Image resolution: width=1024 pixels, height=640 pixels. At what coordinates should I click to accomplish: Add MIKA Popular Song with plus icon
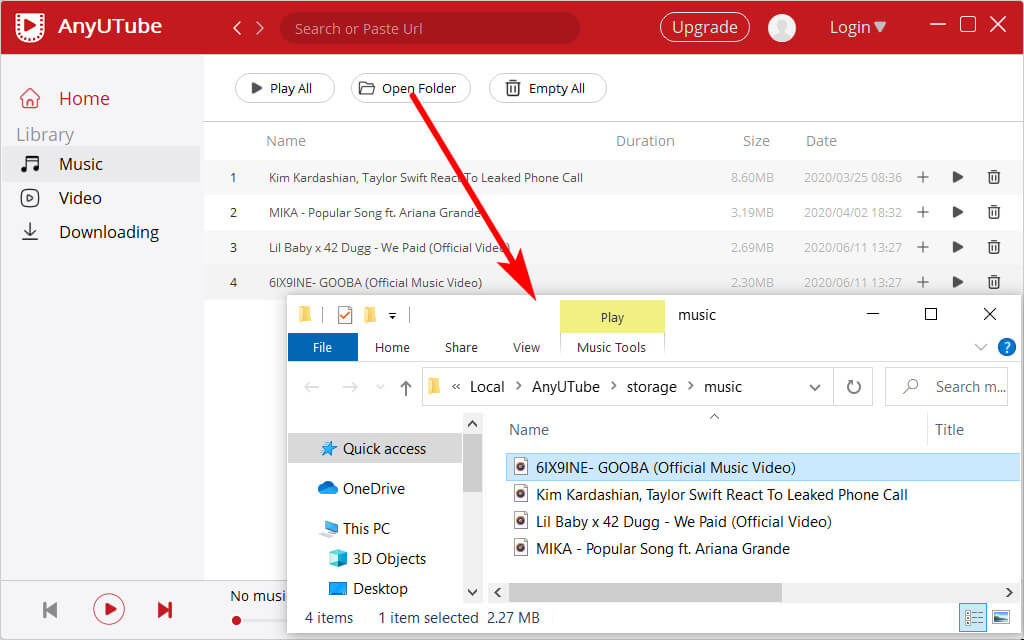[923, 212]
